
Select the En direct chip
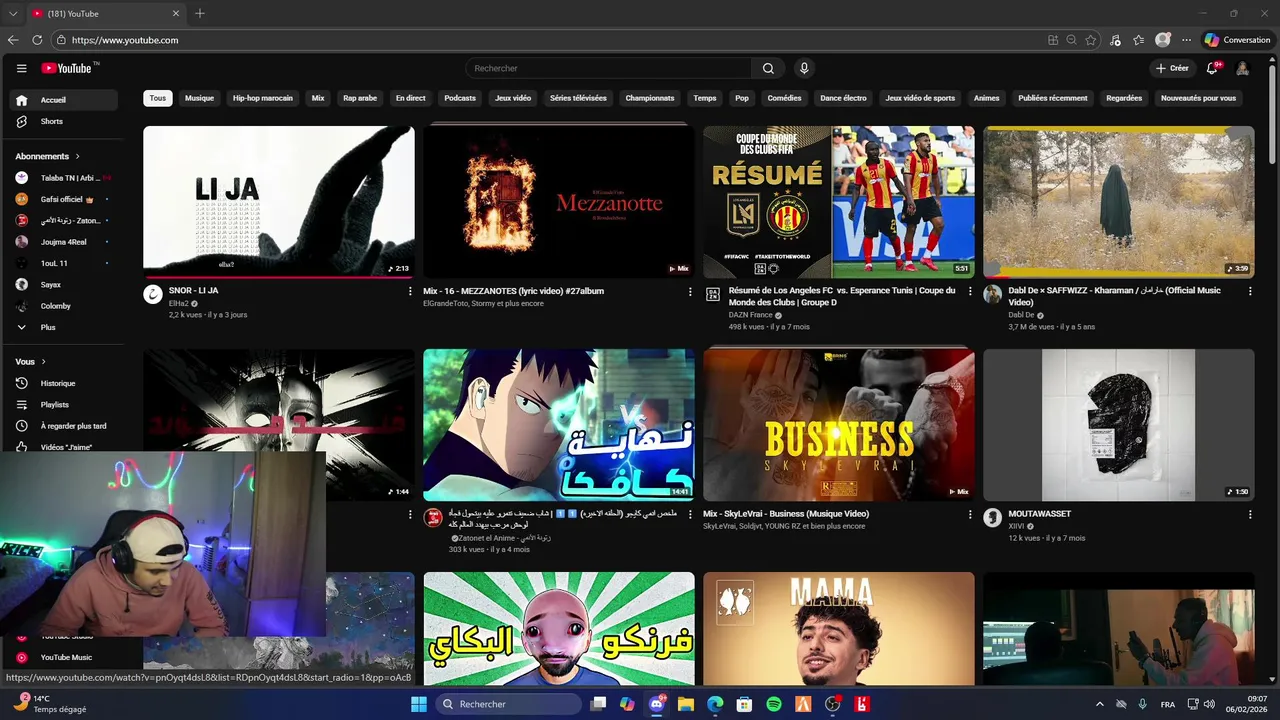pyautogui.click(x=410, y=98)
